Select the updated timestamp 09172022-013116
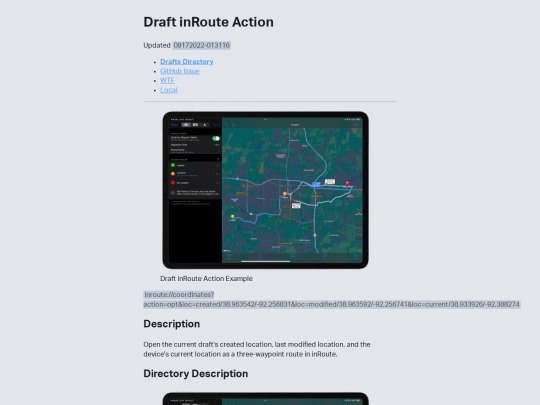The image size is (540, 405). pyautogui.click(x=201, y=45)
